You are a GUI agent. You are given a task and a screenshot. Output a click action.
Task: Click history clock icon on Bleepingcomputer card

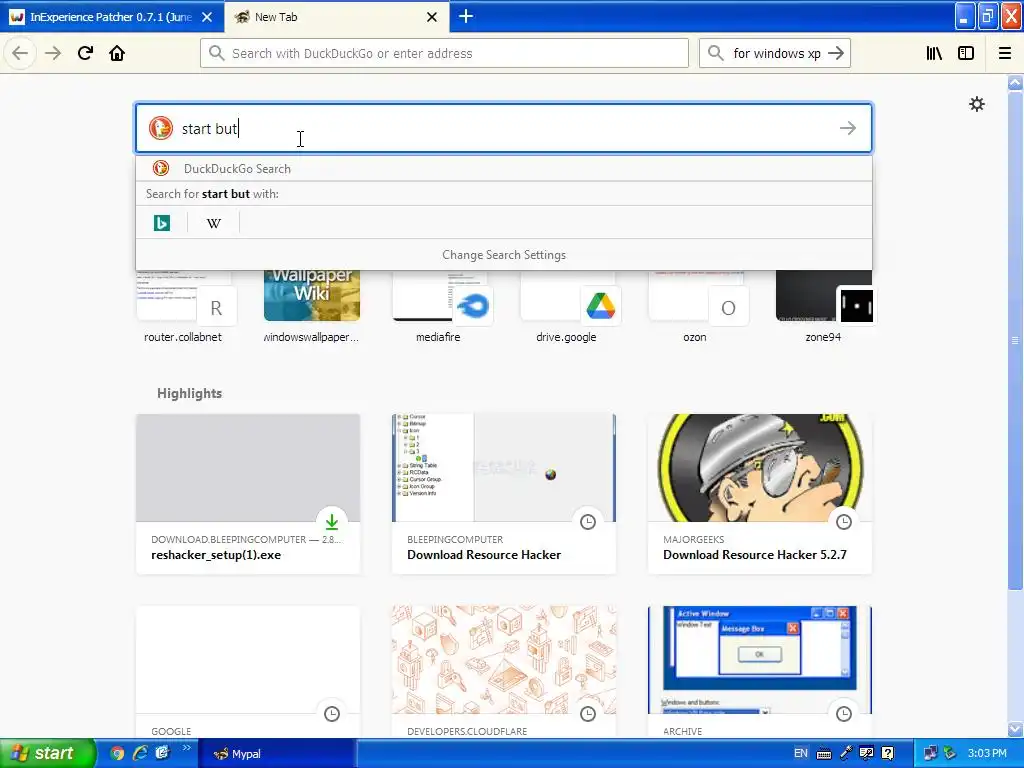(588, 522)
